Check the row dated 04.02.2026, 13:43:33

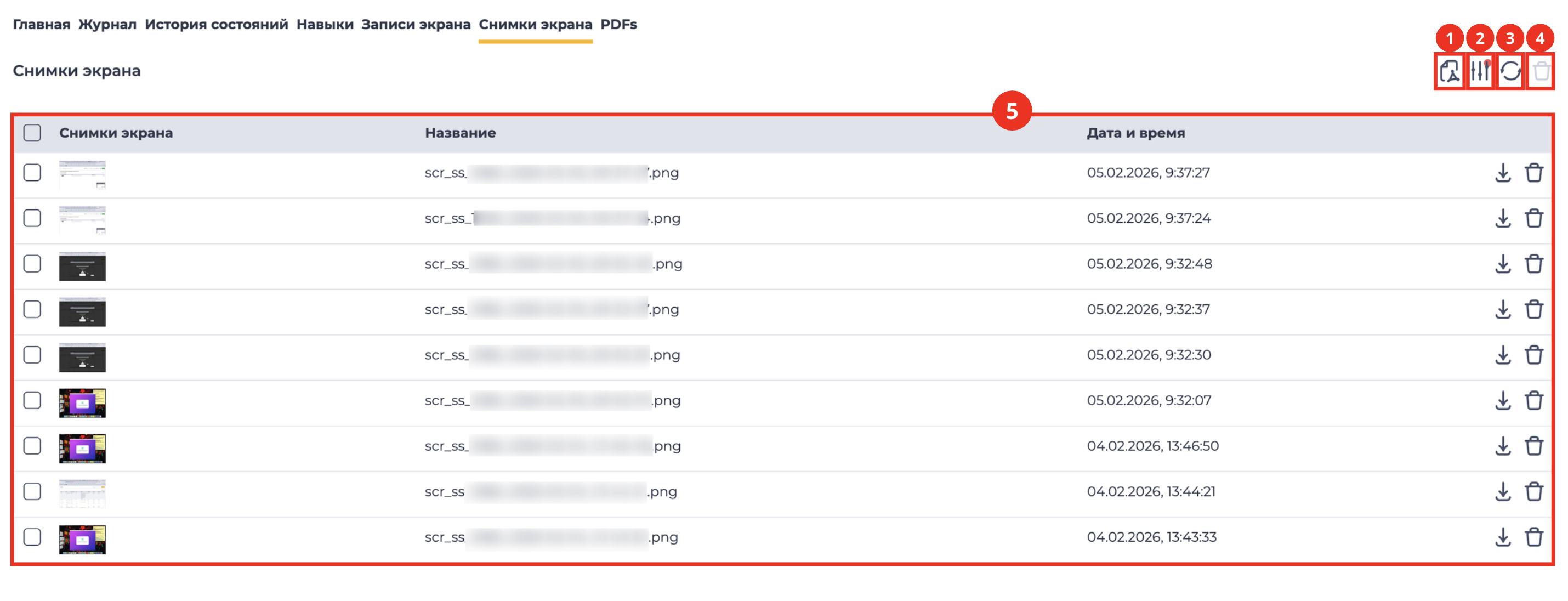coord(32,538)
